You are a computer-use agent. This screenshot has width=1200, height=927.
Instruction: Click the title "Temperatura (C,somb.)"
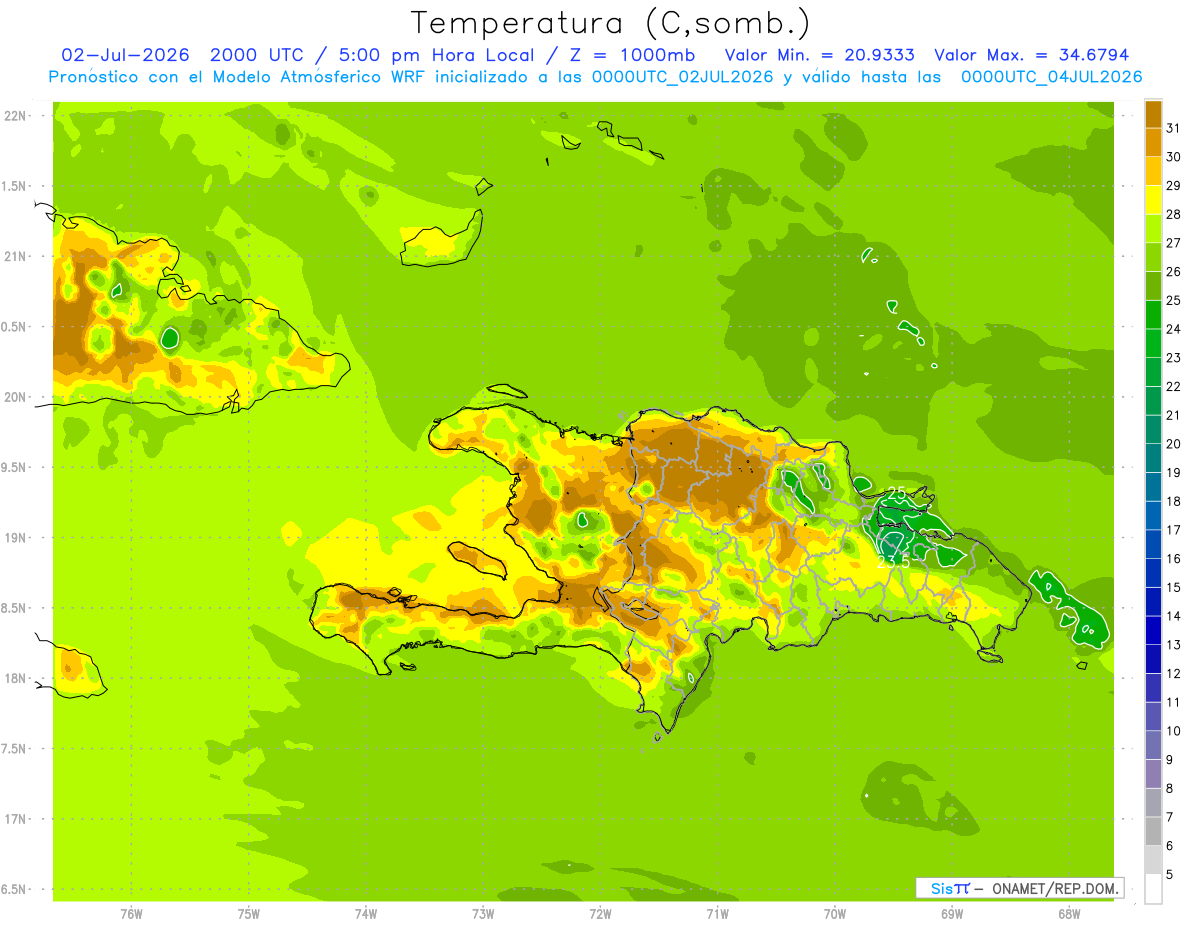coord(610,23)
